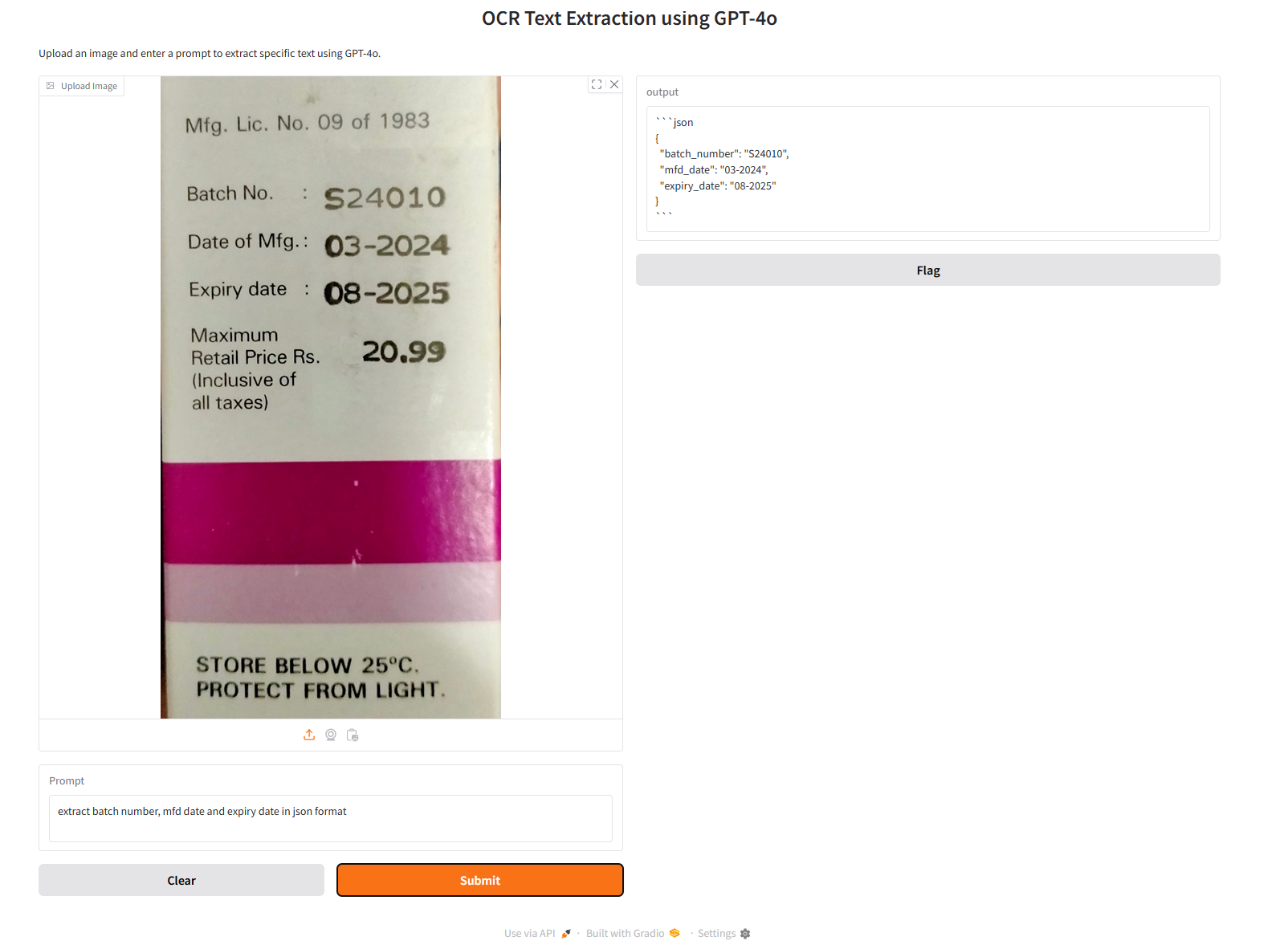1288x945 pixels.
Task: Open the Settings link in the footer
Action: pos(716,933)
